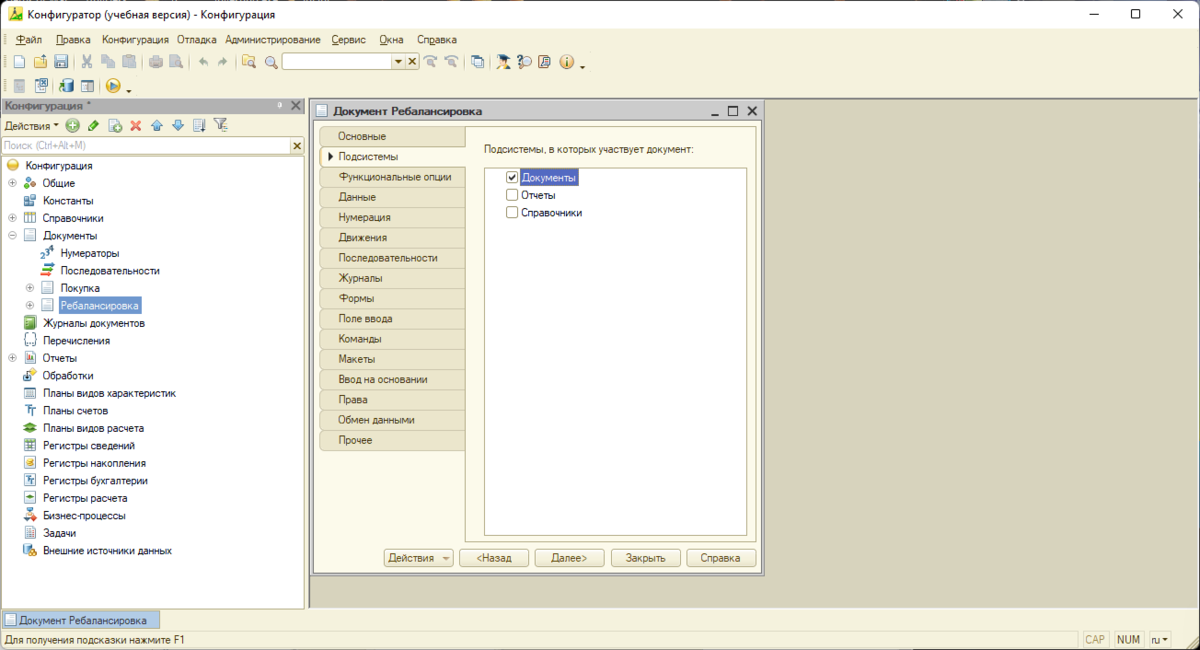Select Внешние источники данных in the tree
The height and width of the screenshot is (650, 1200).
(x=107, y=550)
